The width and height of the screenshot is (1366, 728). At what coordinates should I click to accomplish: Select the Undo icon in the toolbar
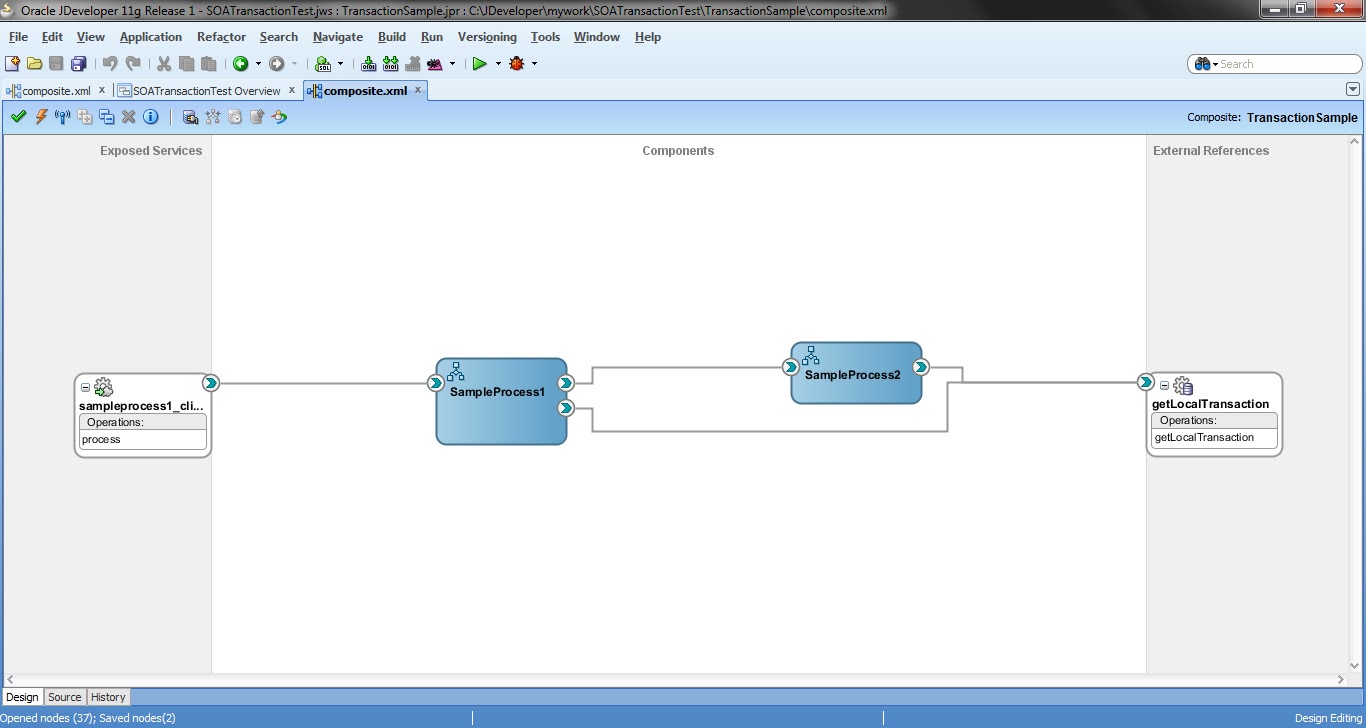click(110, 63)
